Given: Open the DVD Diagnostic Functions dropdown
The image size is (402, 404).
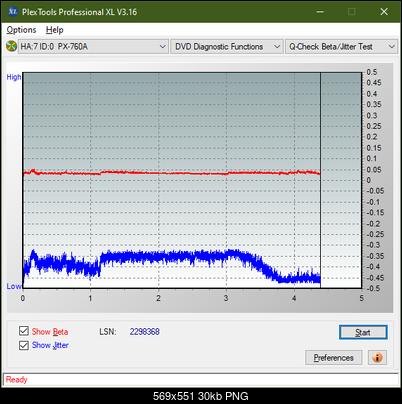Looking at the screenshot, I should click(227, 47).
